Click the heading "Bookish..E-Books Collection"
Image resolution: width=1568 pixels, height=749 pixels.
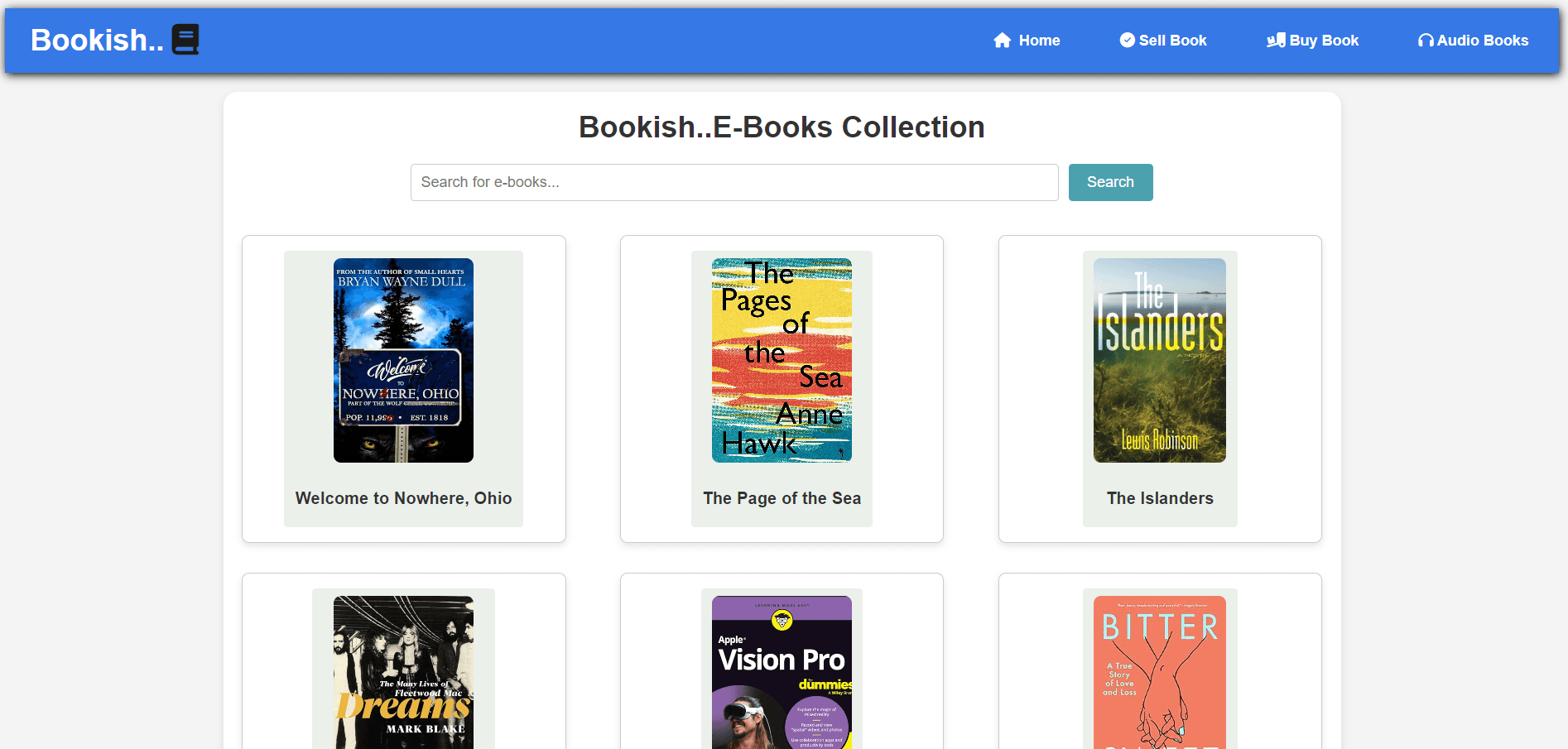tap(782, 127)
